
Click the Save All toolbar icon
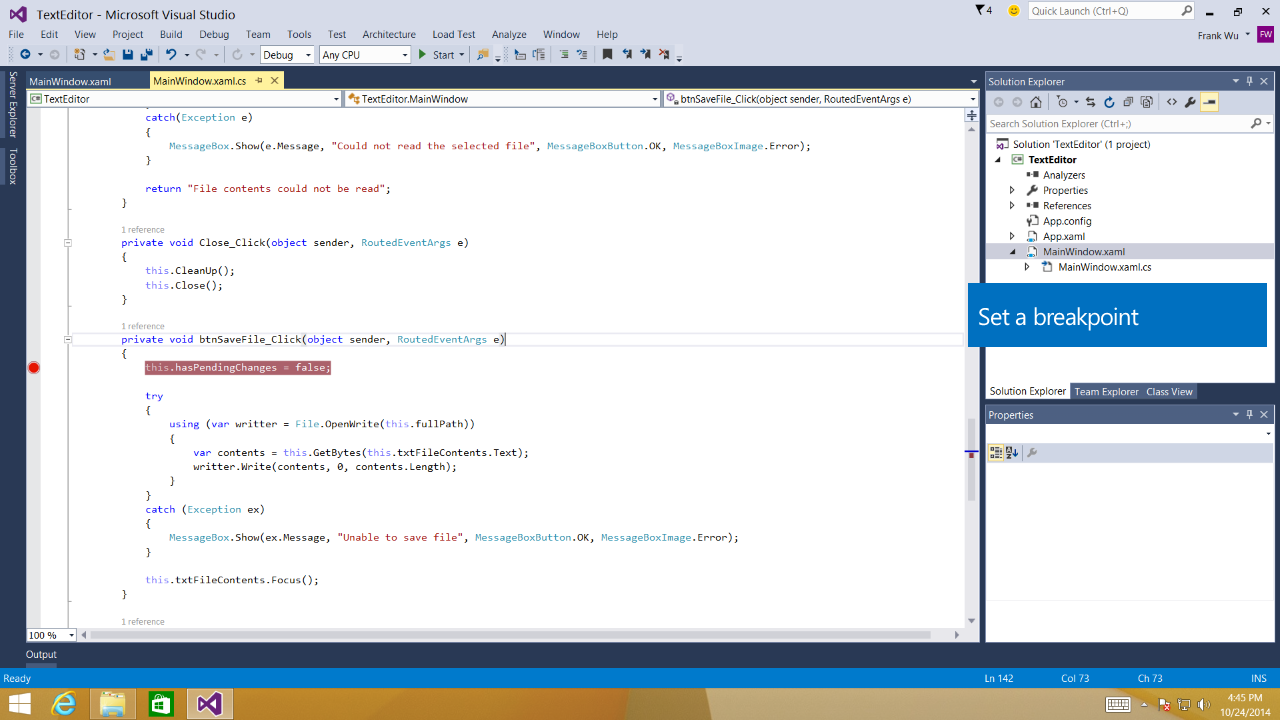[x=146, y=55]
